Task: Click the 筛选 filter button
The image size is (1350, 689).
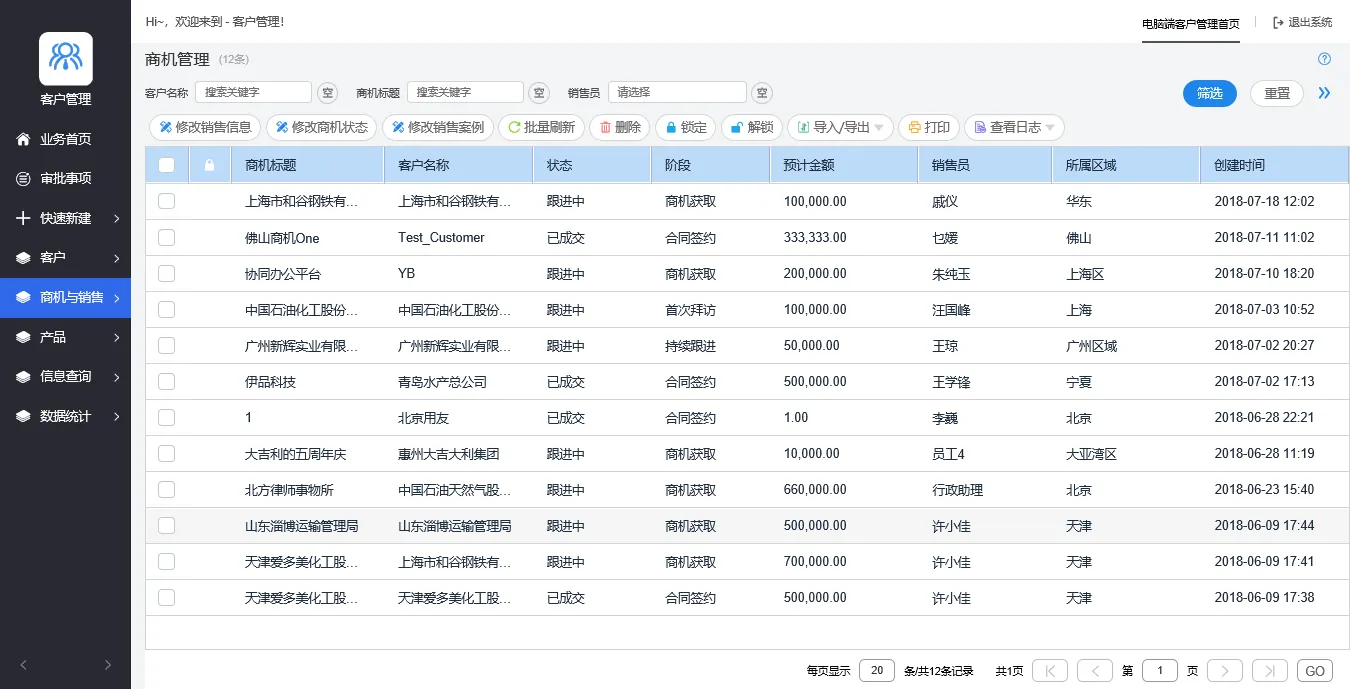Action: point(1210,93)
